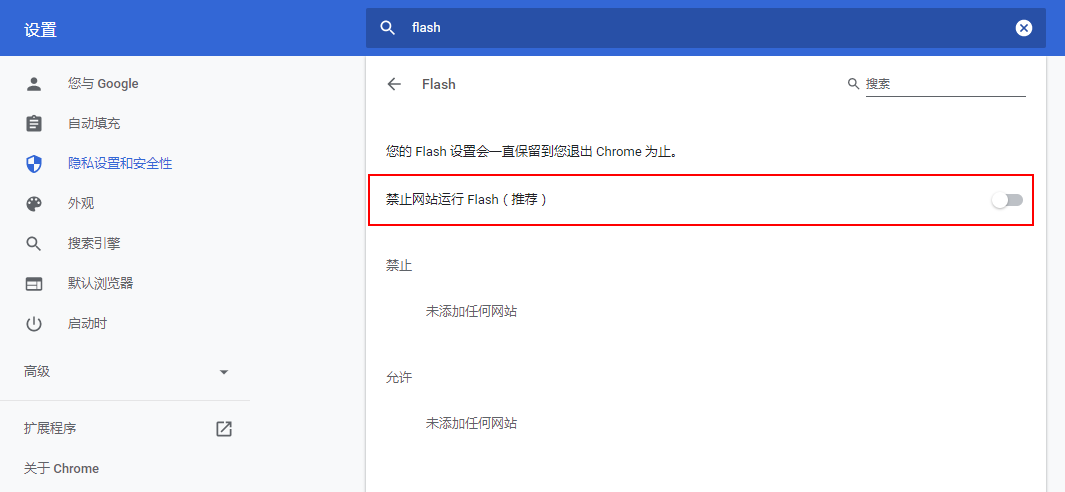Click the 设置 title in the header
This screenshot has width=1065, height=492.
[x=41, y=30]
